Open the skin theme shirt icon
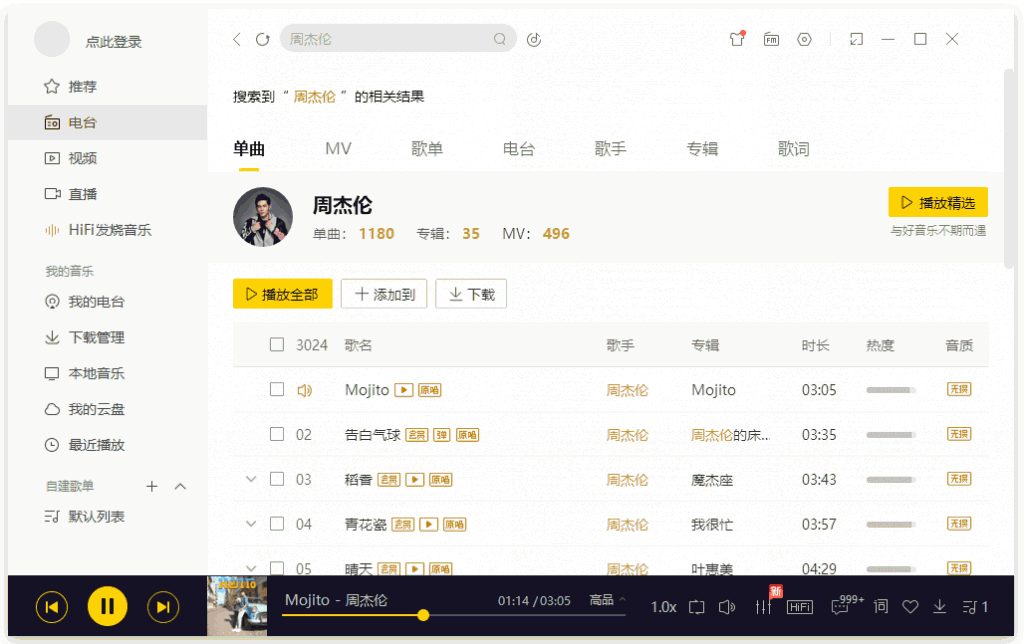1024x644 pixels. point(737,39)
